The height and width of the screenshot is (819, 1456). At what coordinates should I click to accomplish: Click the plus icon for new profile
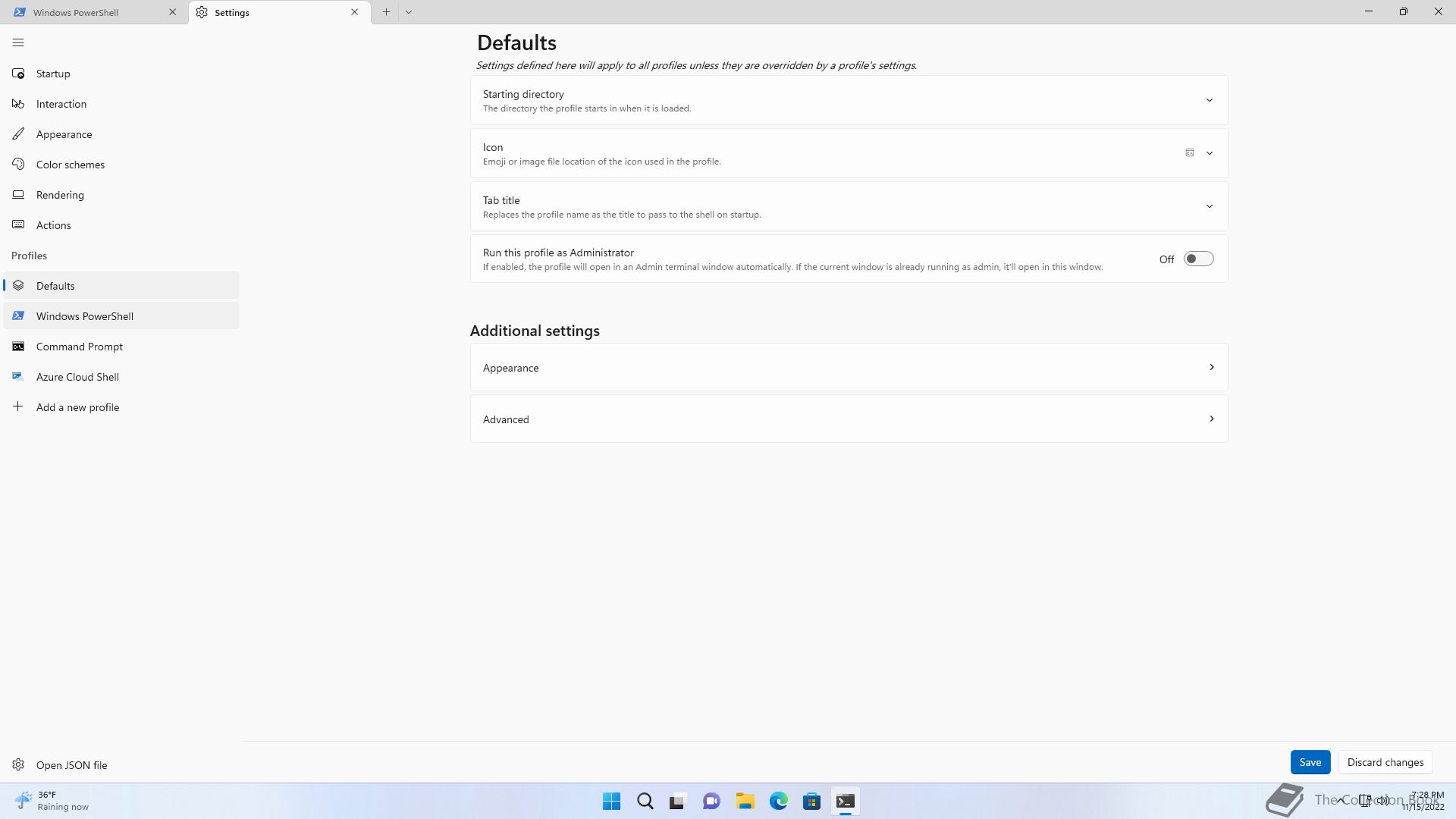click(x=18, y=406)
